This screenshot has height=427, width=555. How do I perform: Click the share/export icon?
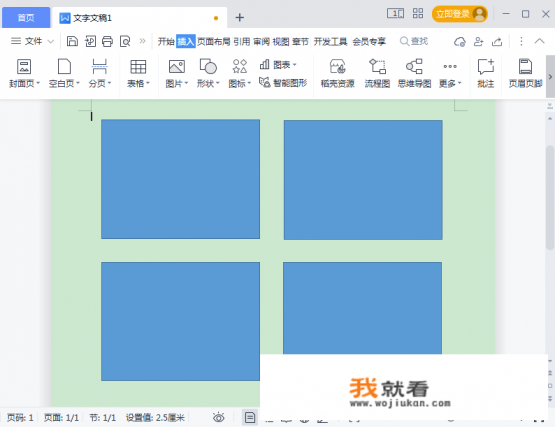[497, 42]
